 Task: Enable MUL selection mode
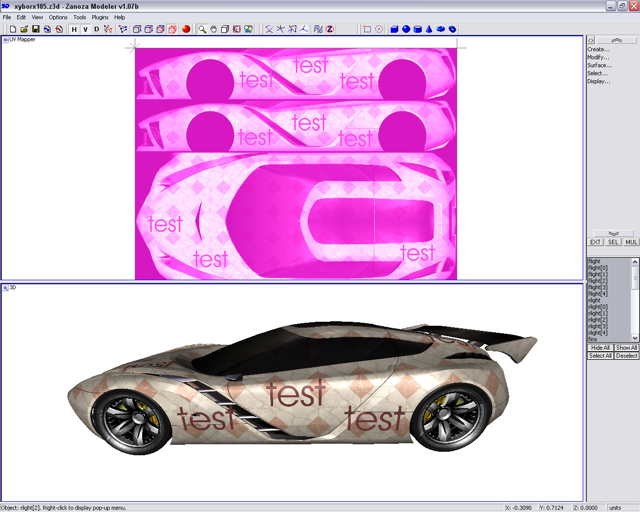631,242
